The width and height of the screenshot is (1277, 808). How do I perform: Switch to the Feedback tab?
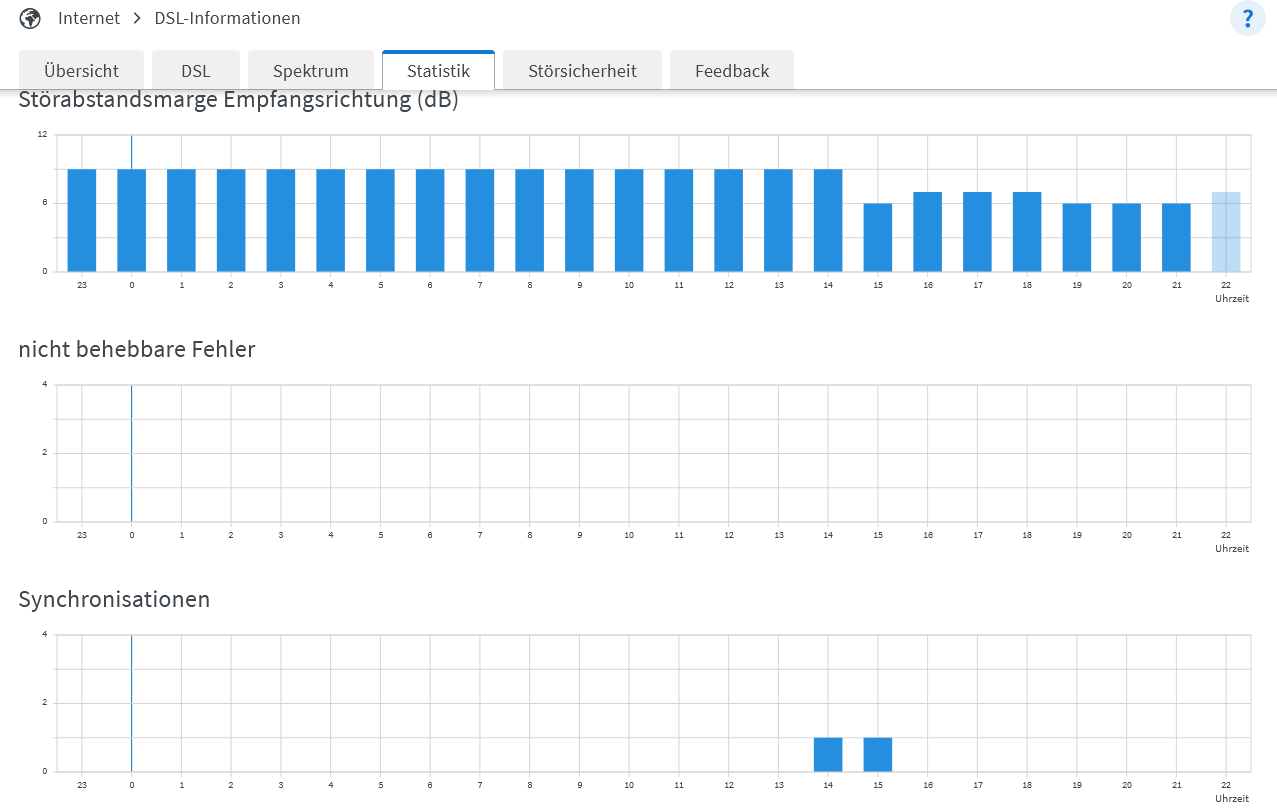click(732, 71)
